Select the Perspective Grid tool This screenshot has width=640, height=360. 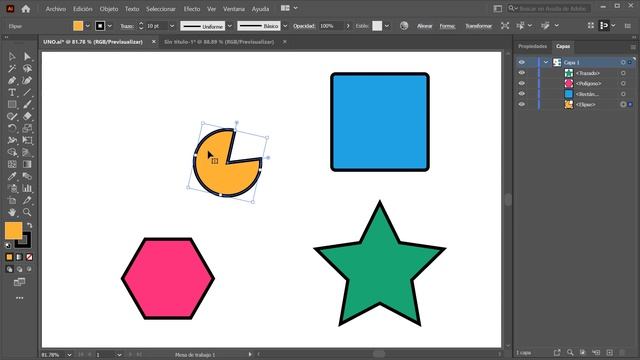(27, 152)
